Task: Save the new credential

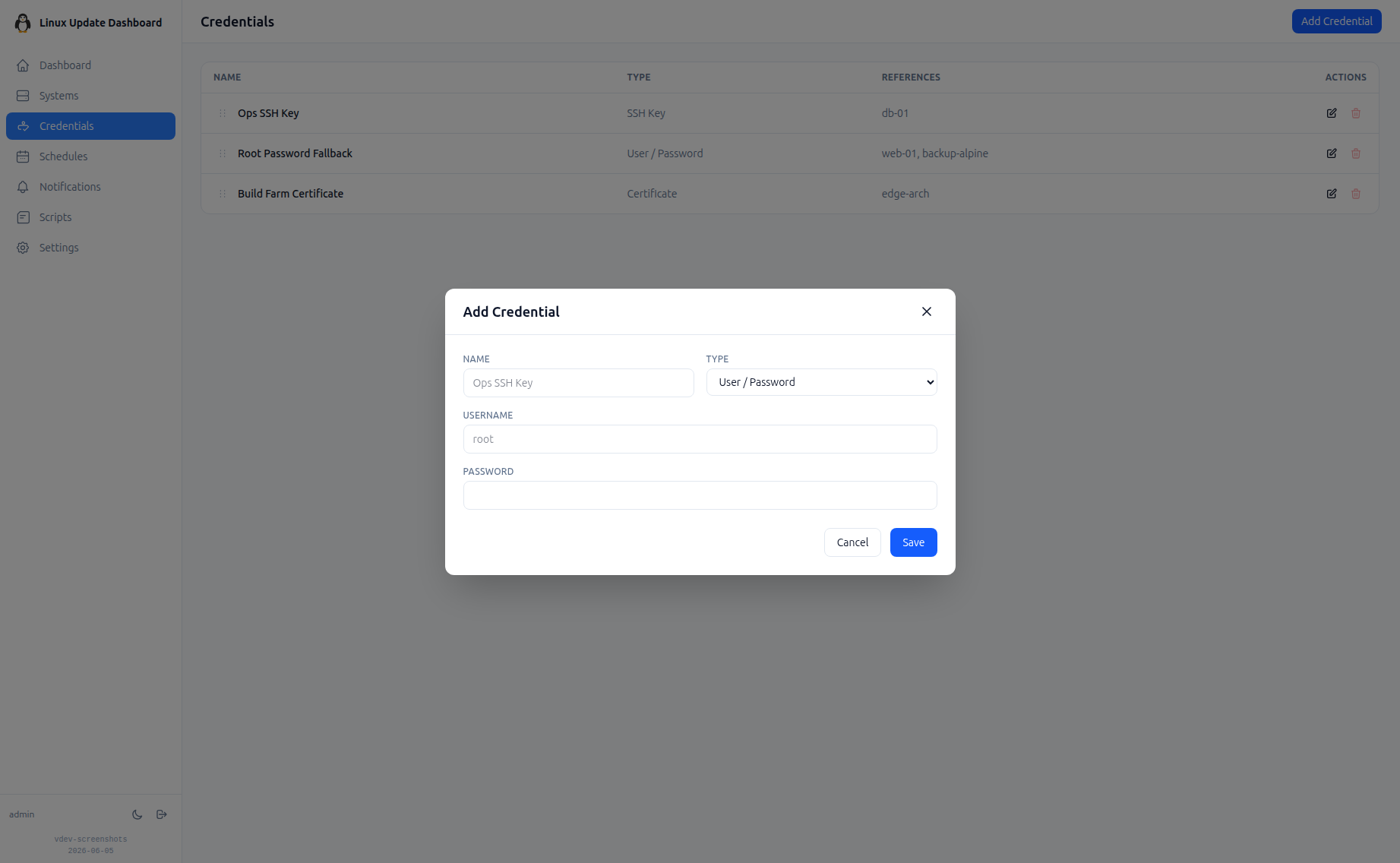Action: click(913, 542)
